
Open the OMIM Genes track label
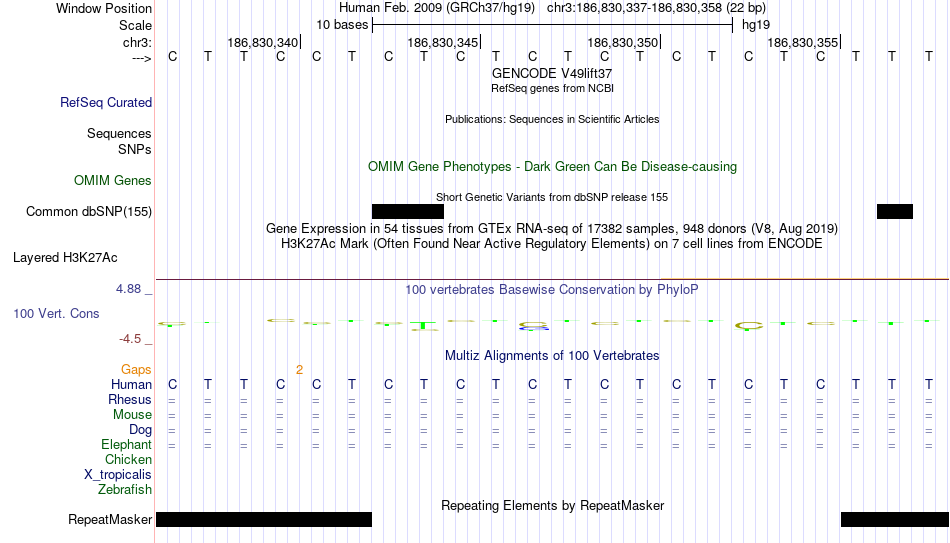coord(113,181)
